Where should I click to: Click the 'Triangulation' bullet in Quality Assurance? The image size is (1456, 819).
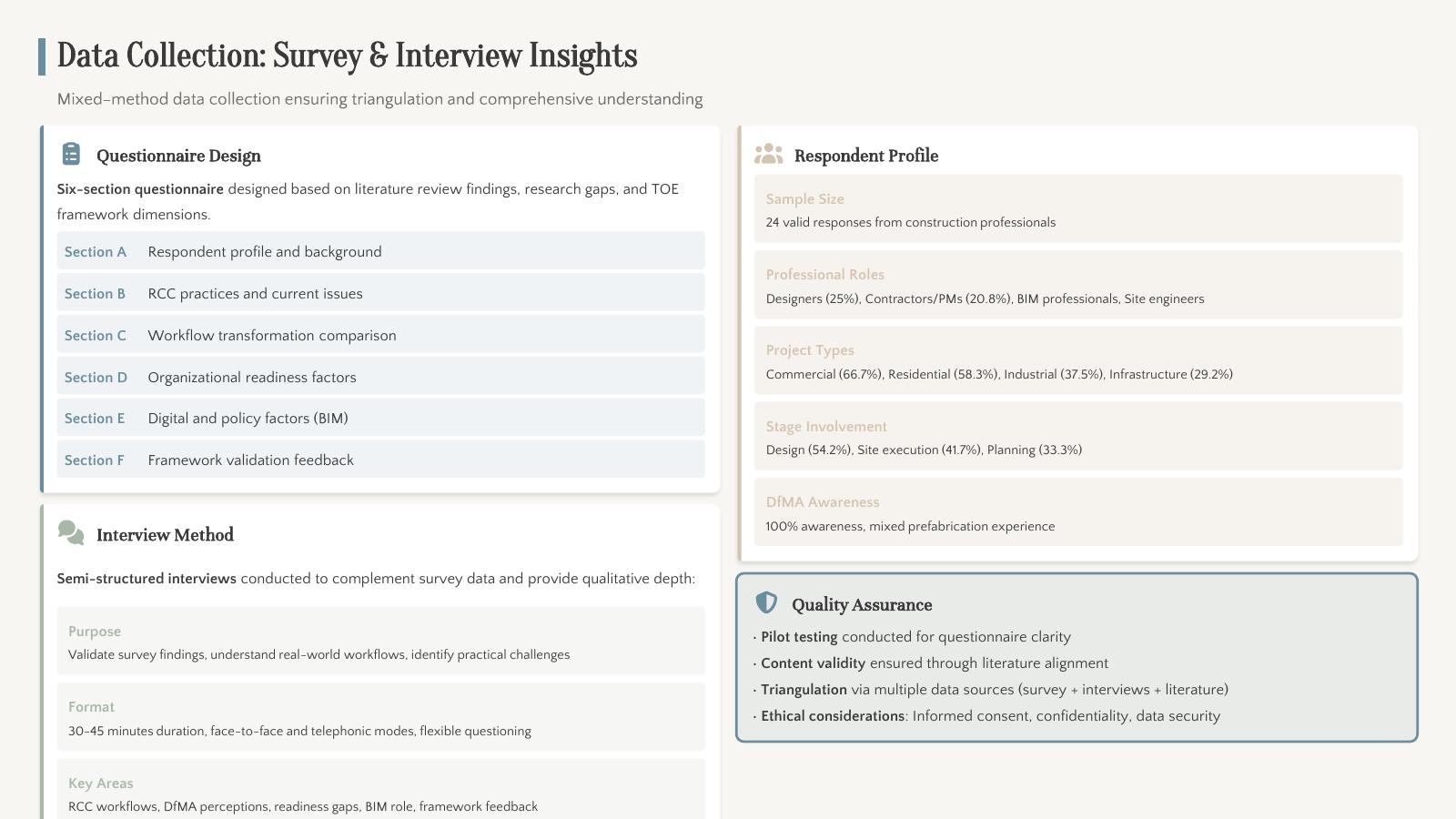coord(991,690)
